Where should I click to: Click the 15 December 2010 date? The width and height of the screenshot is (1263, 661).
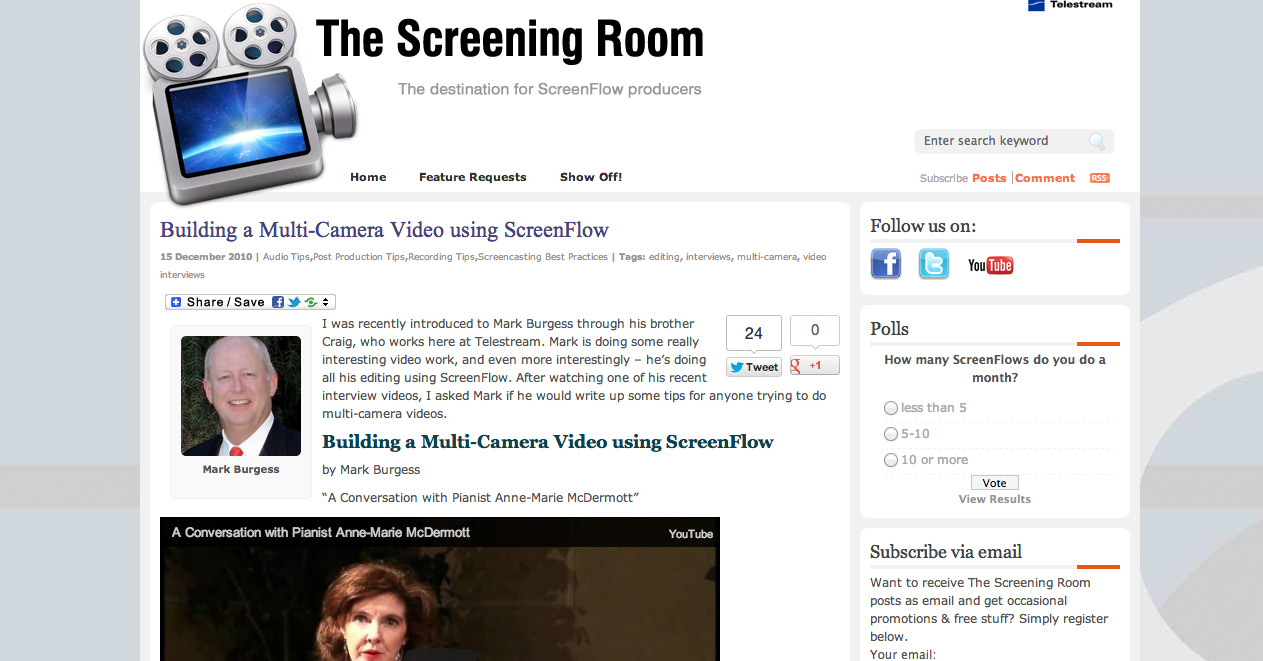coord(206,257)
